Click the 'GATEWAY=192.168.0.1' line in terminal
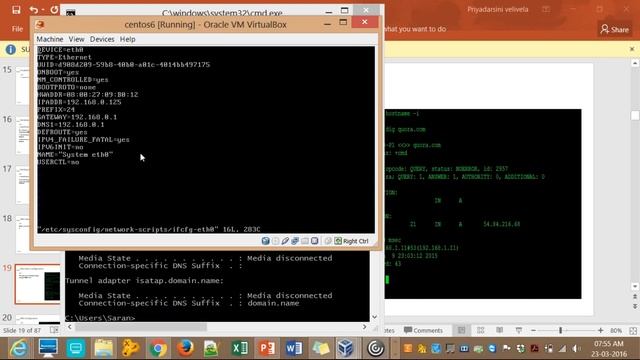Viewport: 640px width, 360px height. (77, 117)
